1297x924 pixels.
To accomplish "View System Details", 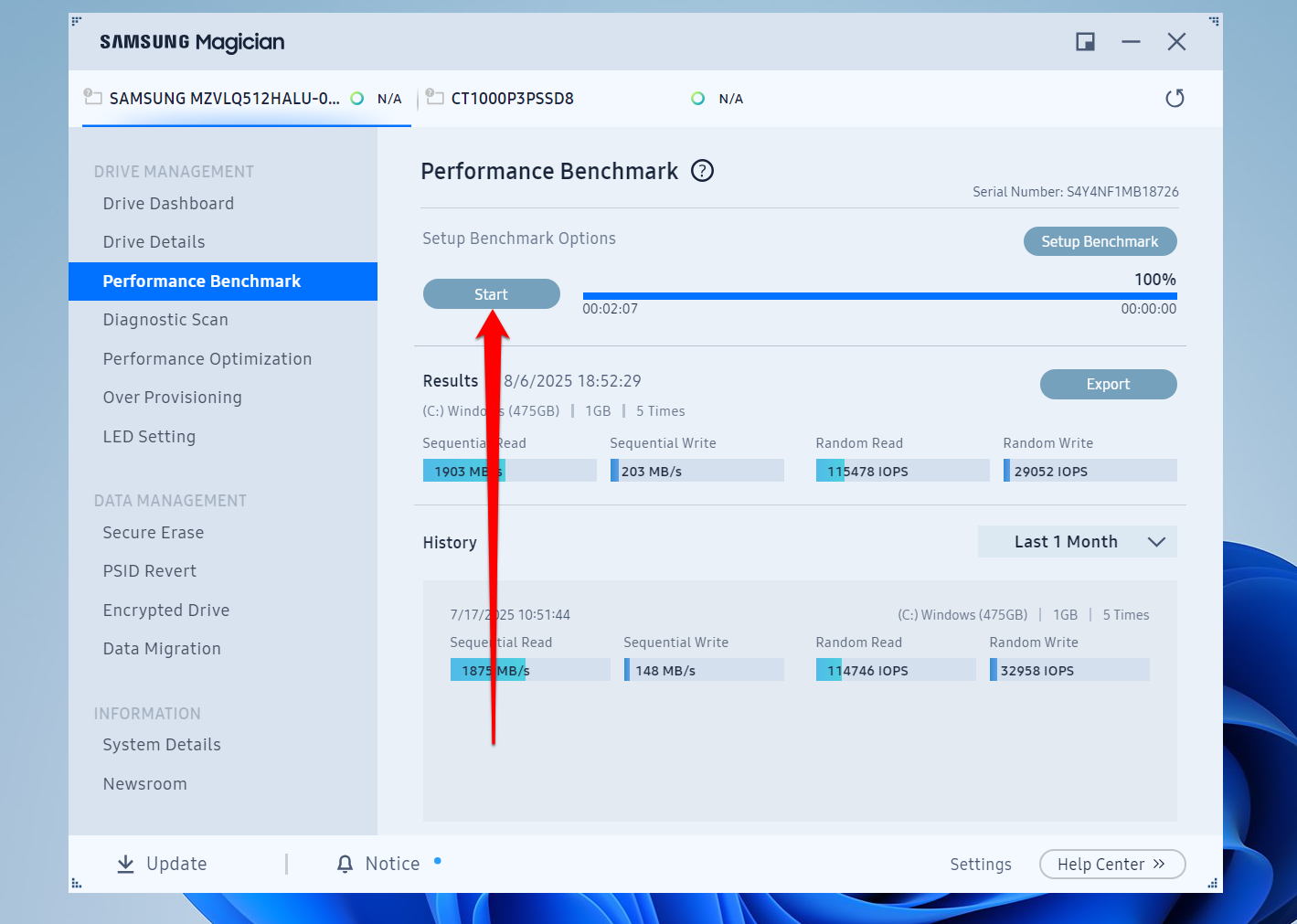I will click(x=162, y=745).
